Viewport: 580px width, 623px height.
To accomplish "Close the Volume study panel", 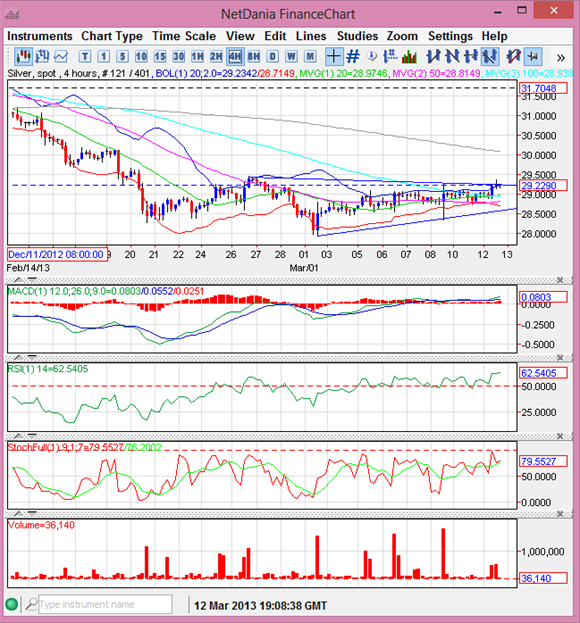I will coord(560,514).
